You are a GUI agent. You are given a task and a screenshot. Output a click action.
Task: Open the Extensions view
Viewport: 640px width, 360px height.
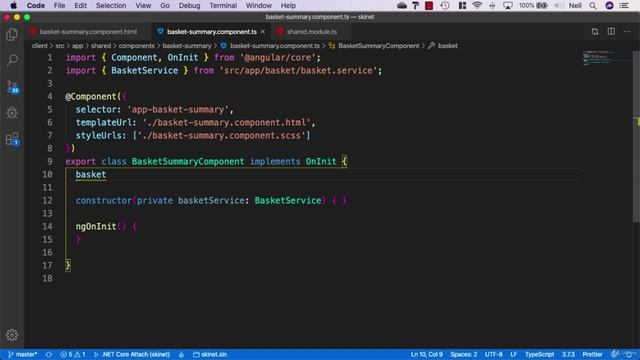tap(12, 139)
